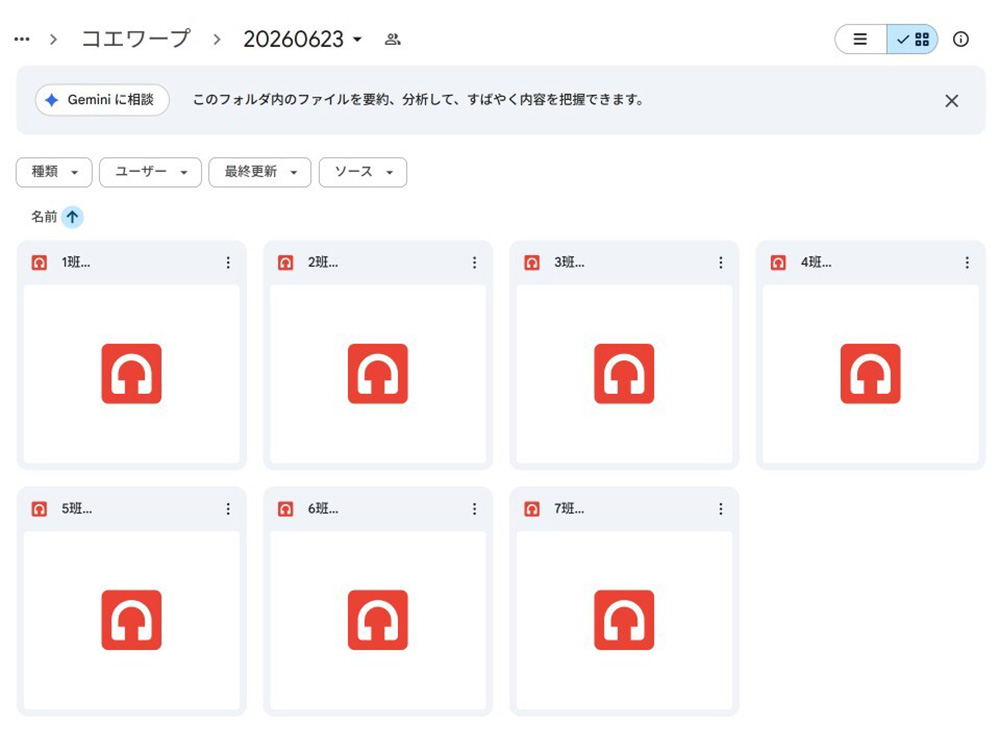The image size is (1000, 750).
Task: Select the 2班 audio file thumbnail
Action: tap(378, 374)
